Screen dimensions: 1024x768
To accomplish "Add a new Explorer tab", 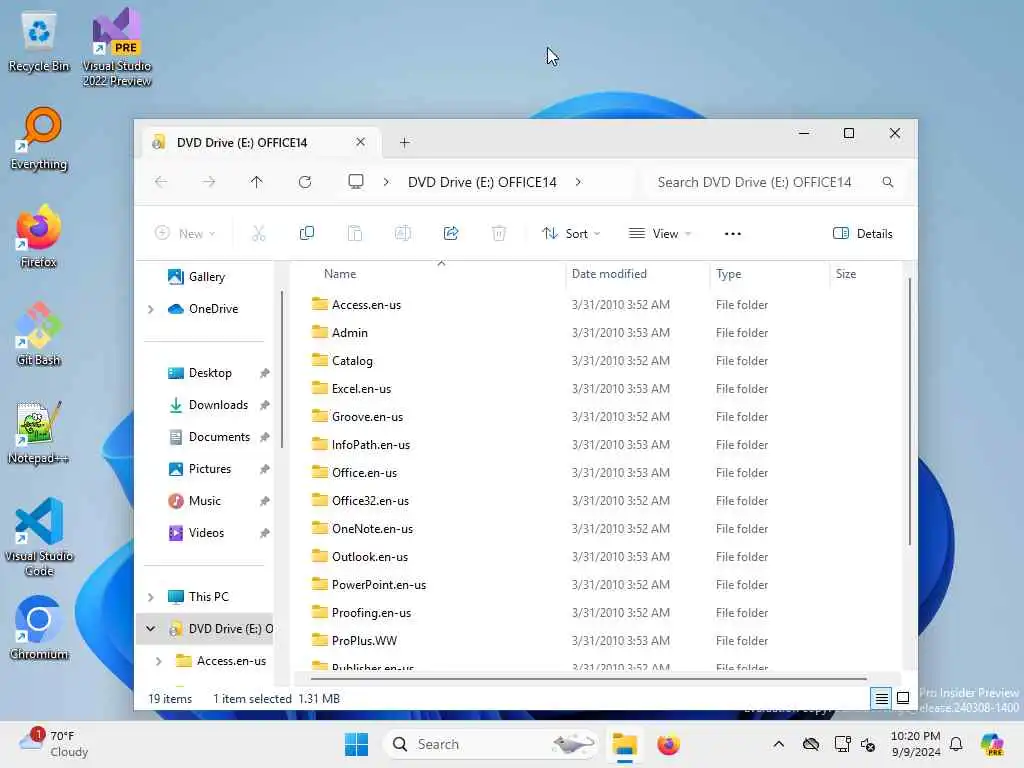I will point(405,142).
